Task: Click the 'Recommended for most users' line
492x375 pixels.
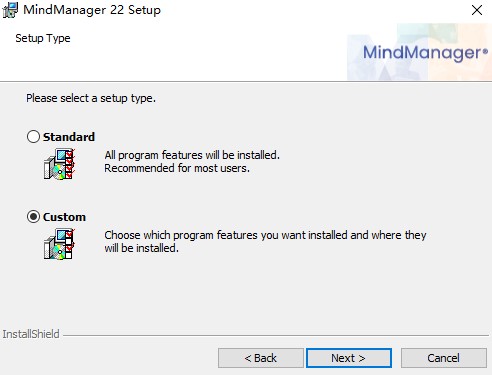Action: 177,168
